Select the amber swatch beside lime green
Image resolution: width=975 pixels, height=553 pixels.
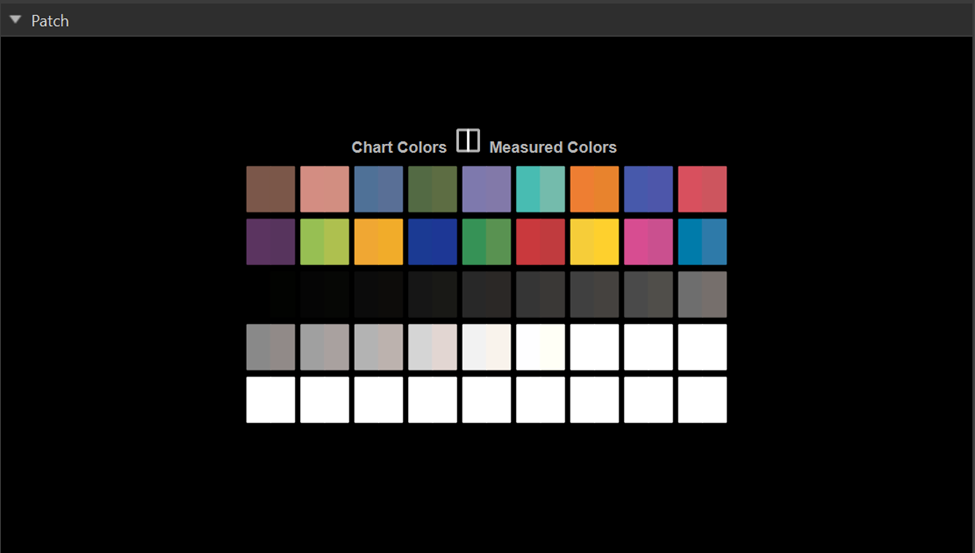click(379, 242)
